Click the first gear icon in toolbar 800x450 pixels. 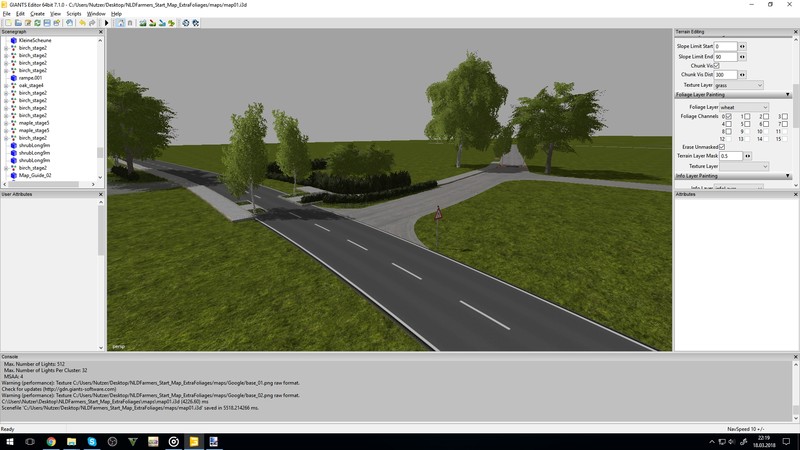pyautogui.click(x=186, y=23)
